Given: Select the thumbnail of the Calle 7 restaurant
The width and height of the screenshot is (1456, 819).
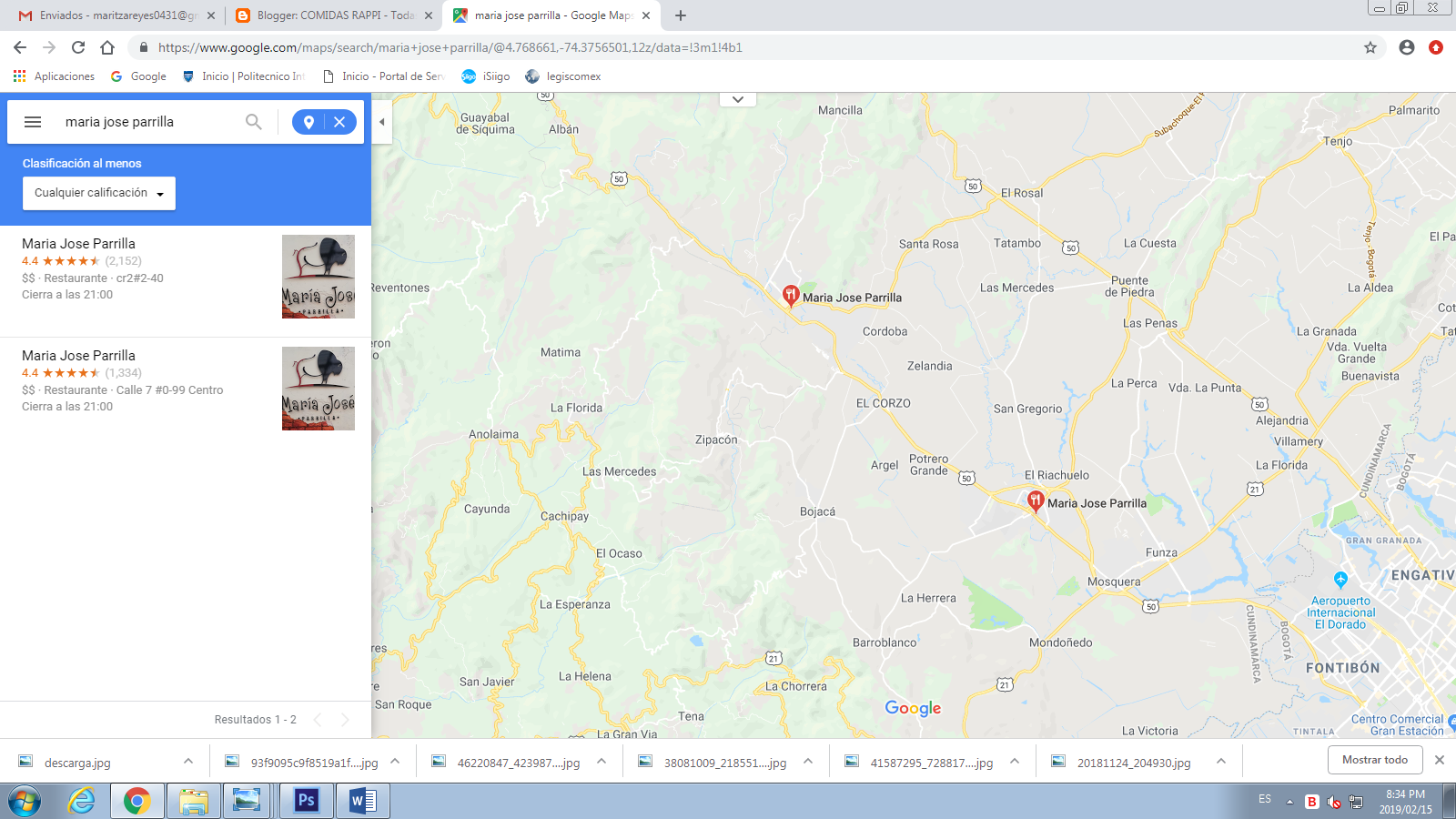Looking at the screenshot, I should tap(318, 389).
